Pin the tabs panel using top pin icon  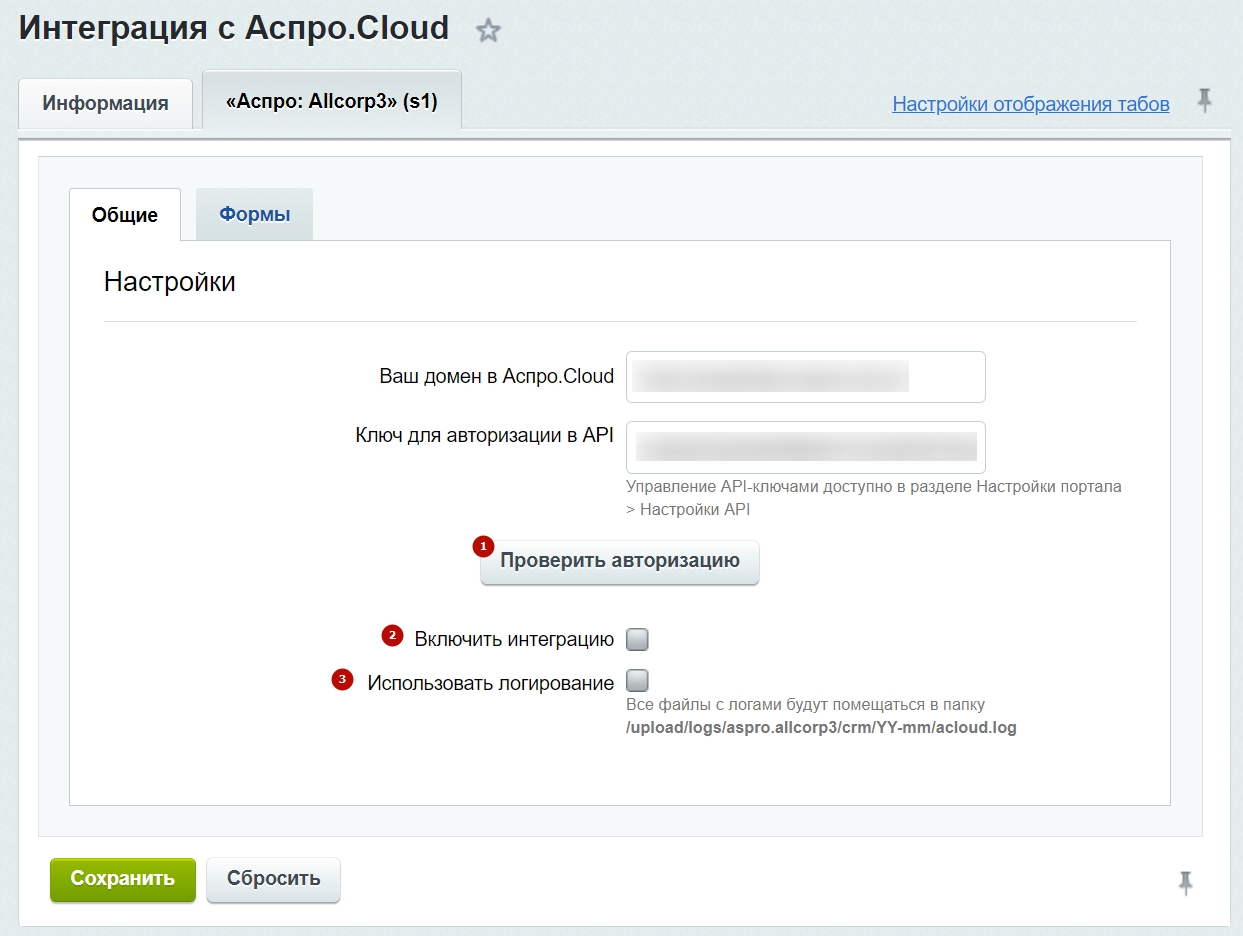coord(1205,100)
